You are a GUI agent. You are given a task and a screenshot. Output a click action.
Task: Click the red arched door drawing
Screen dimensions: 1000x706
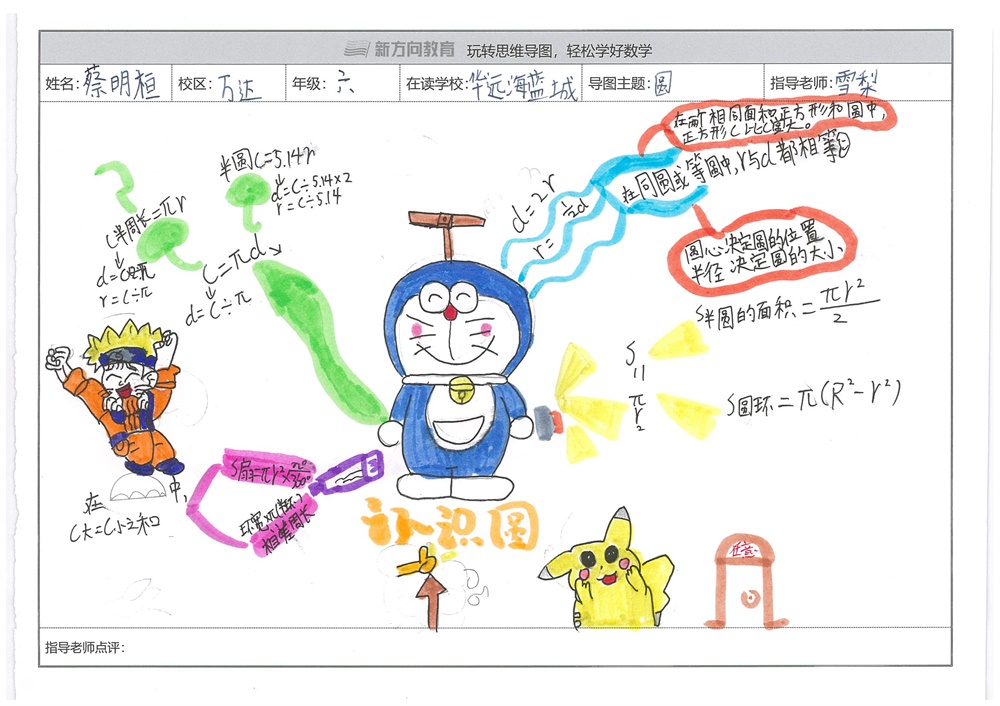coord(745,580)
